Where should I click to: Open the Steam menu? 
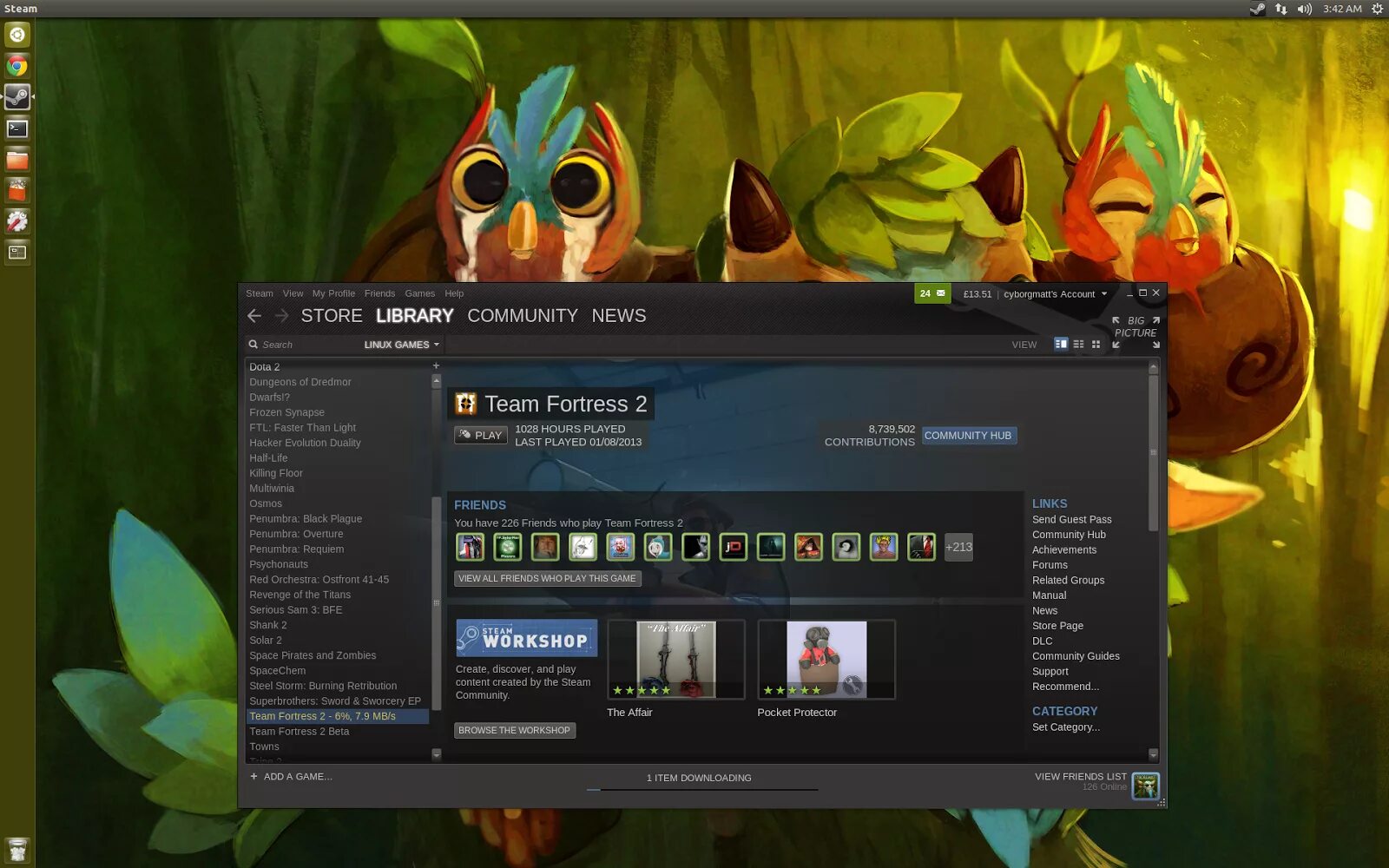point(259,293)
